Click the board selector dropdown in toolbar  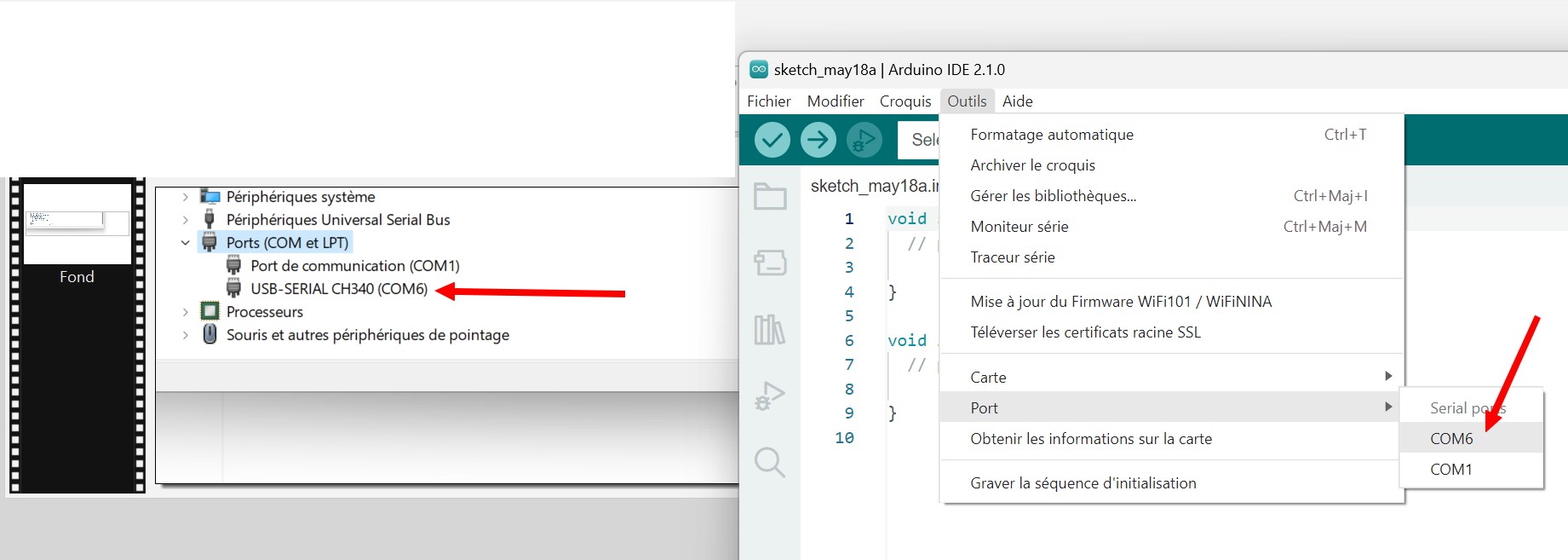(919, 140)
